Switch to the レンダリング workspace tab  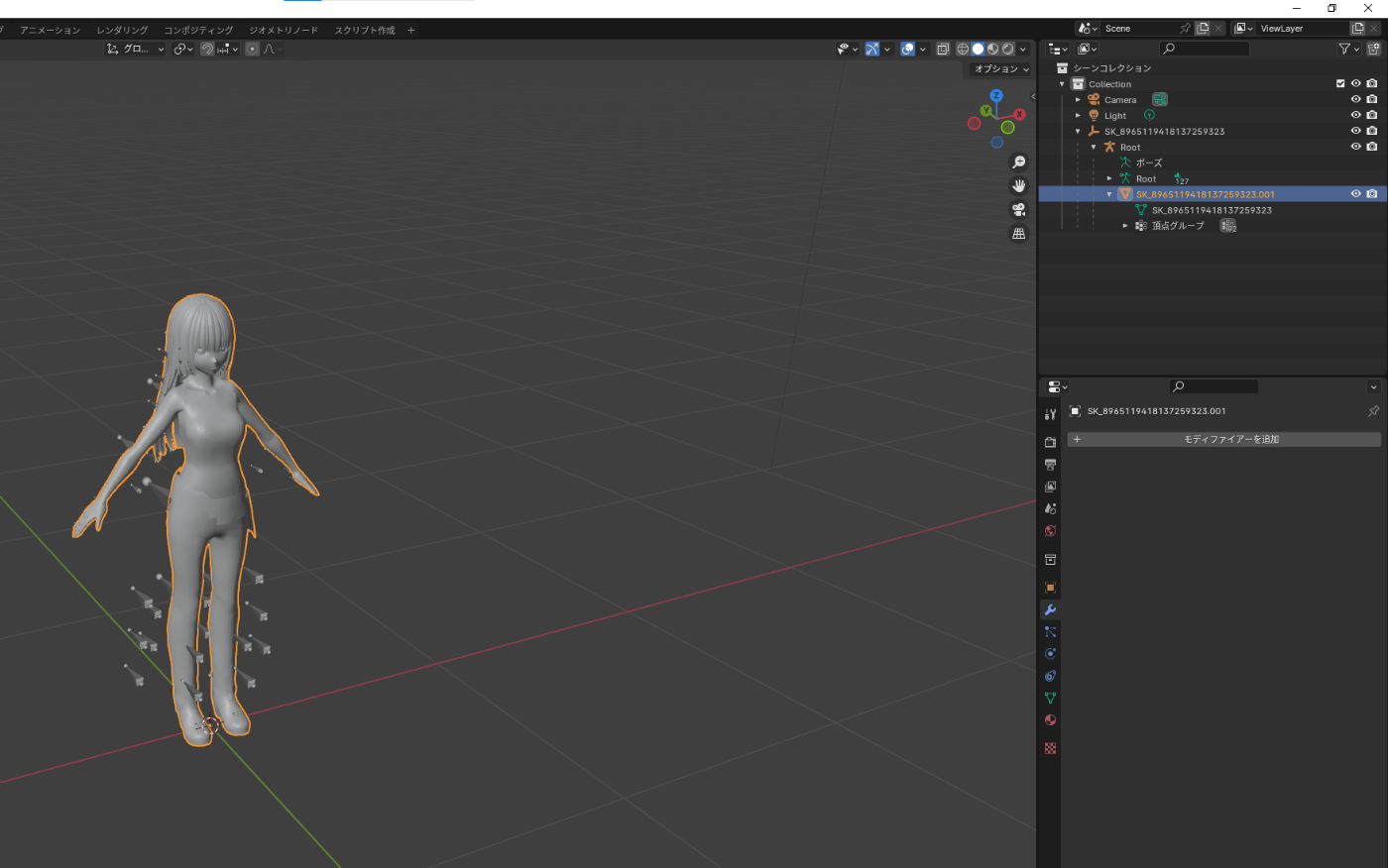click(x=122, y=30)
